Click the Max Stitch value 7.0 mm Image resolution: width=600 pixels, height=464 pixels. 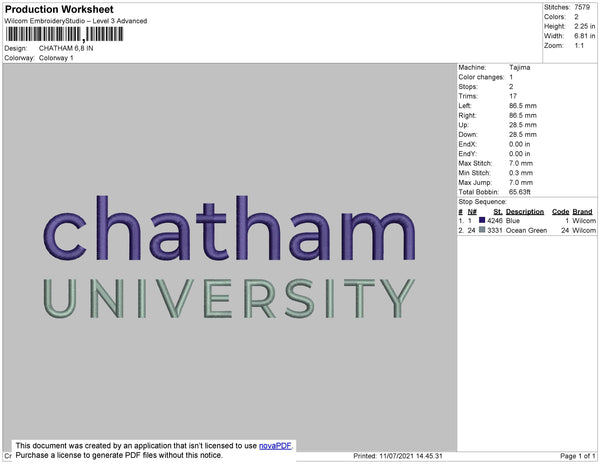pyautogui.click(x=520, y=163)
